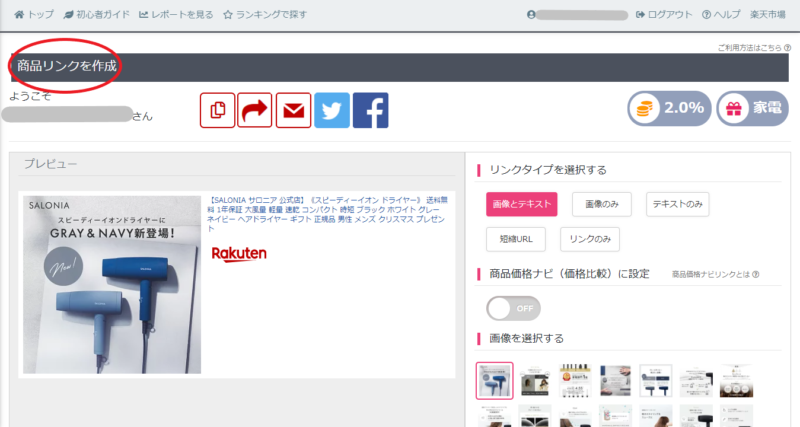
Task: Click the 家電 gift category badge
Action: (x=753, y=108)
